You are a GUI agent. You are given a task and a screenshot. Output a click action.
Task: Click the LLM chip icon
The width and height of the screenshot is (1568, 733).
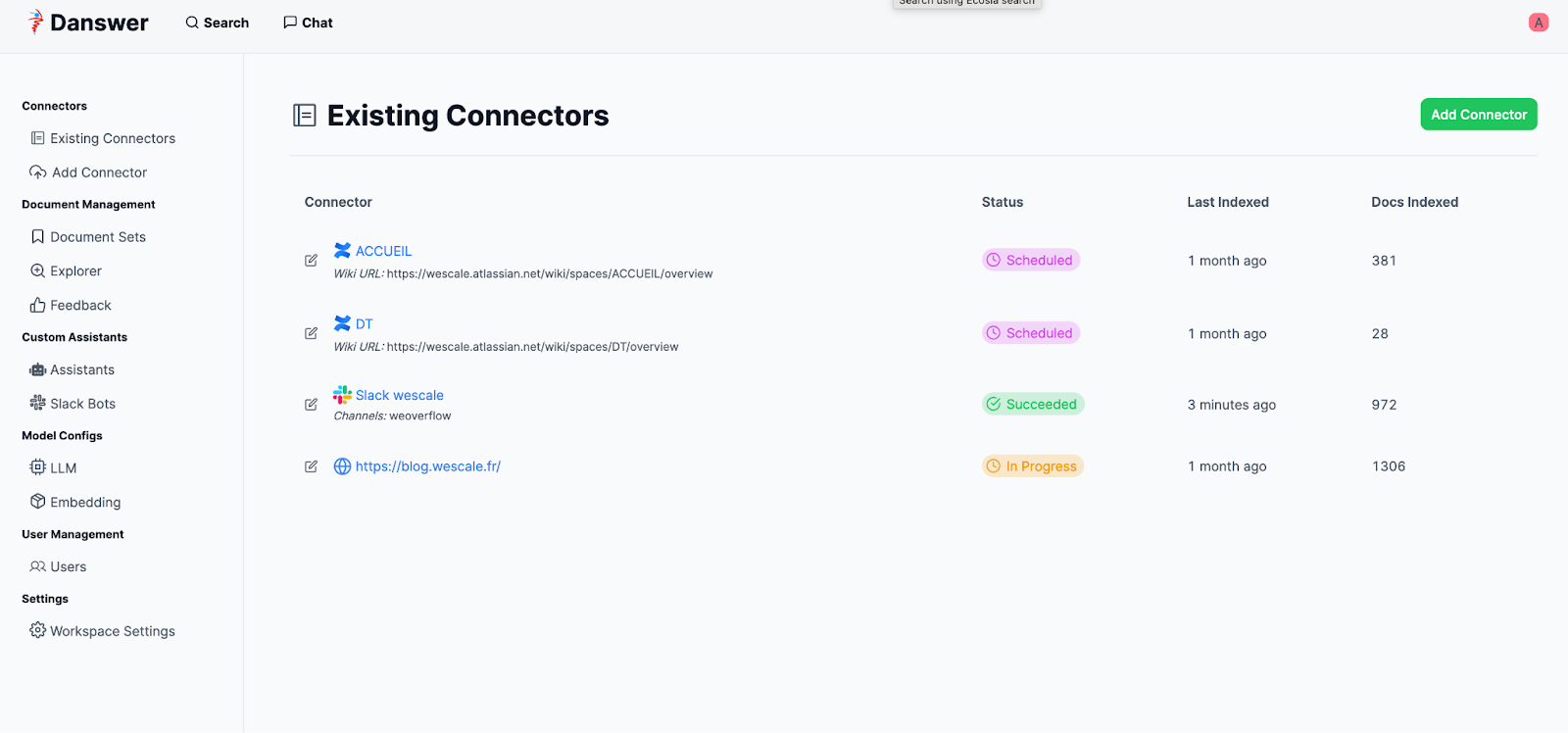[x=37, y=467]
